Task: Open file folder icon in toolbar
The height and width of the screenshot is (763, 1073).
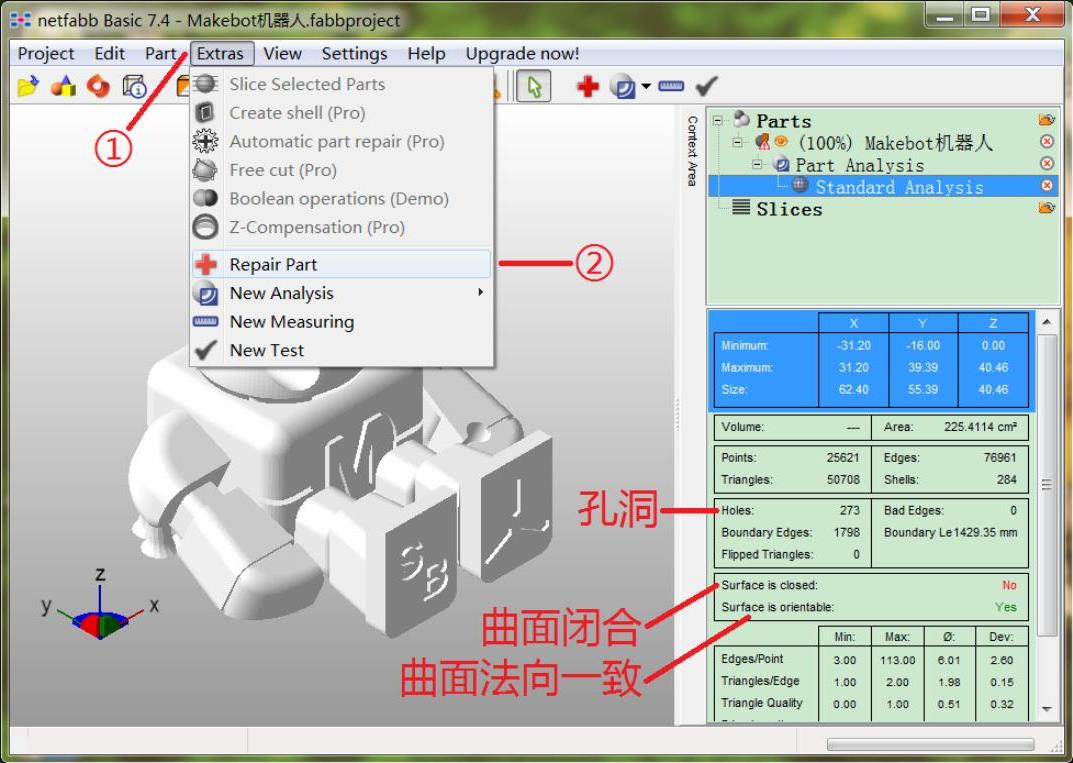Action: (28, 86)
